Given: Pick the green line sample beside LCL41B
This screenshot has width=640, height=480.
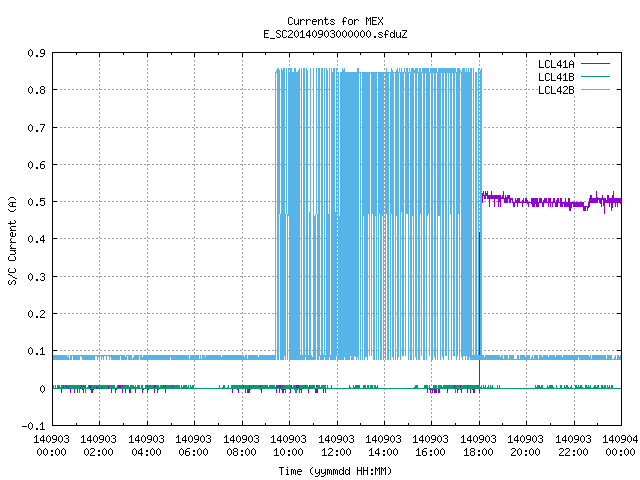Looking at the screenshot, I should coord(595,76).
